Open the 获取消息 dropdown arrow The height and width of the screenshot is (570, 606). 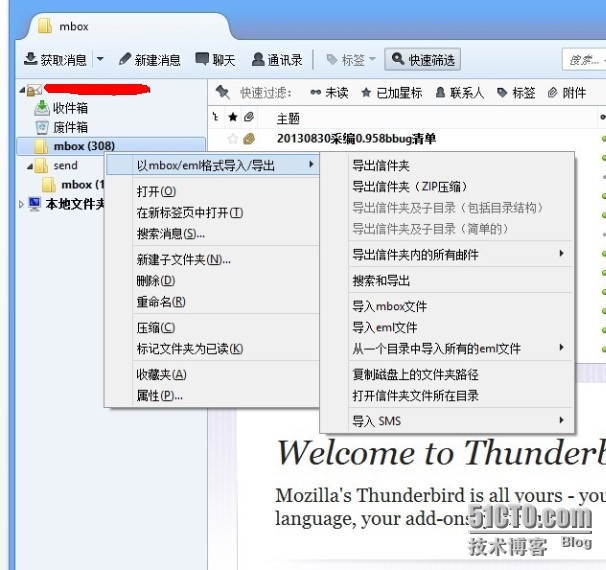[100, 59]
